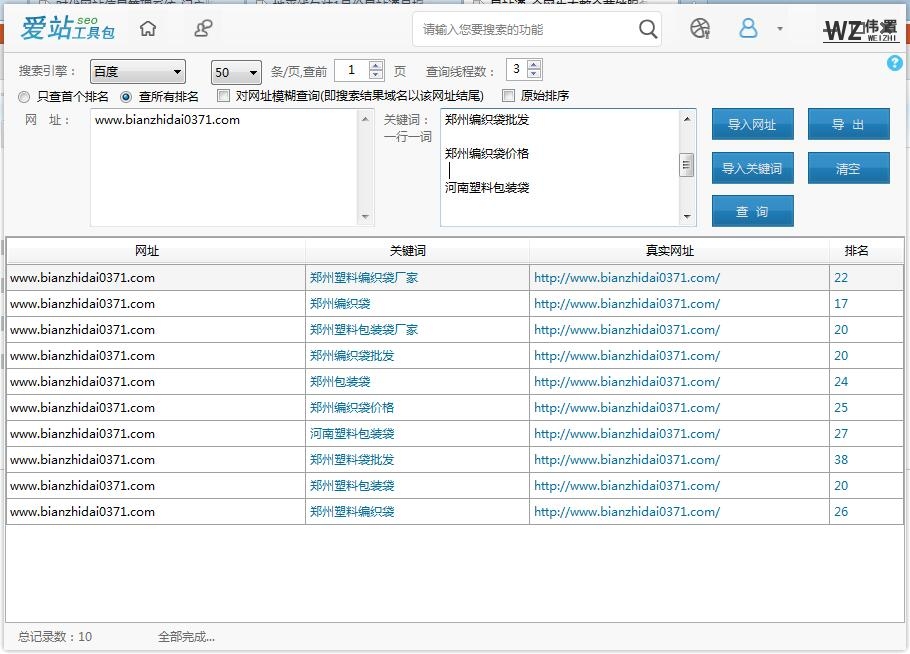Select the 只查首个排名 radio button
Image resolution: width=910 pixels, height=654 pixels.
click(25, 97)
